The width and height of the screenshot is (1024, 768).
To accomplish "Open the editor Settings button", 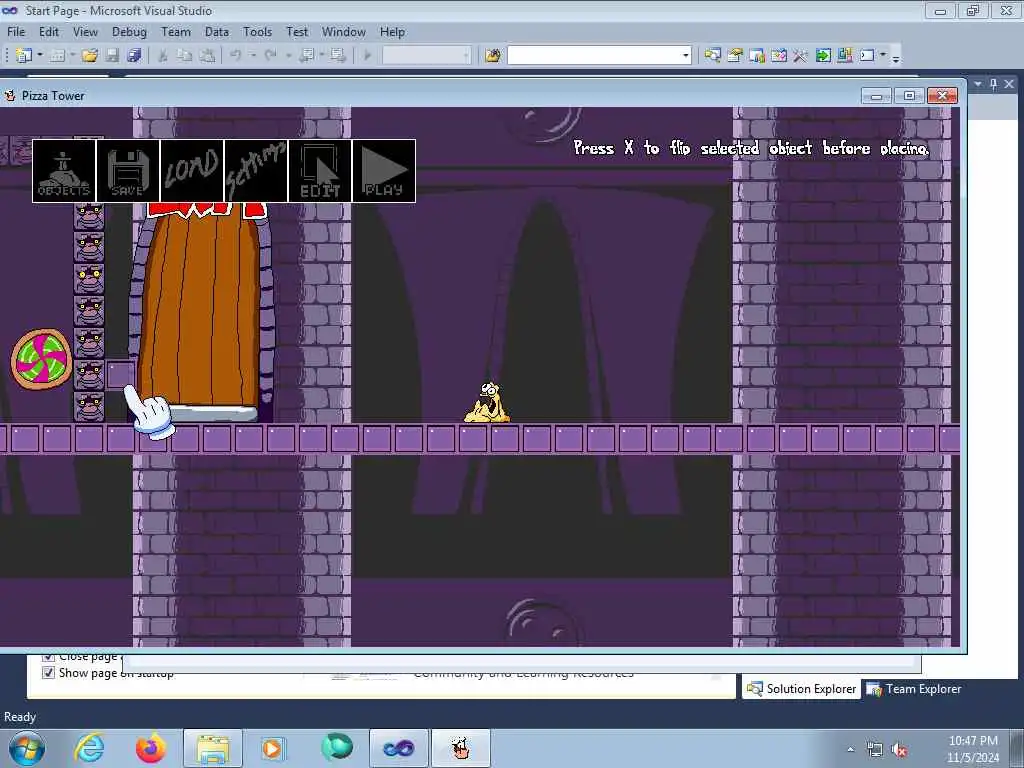I will coord(256,171).
